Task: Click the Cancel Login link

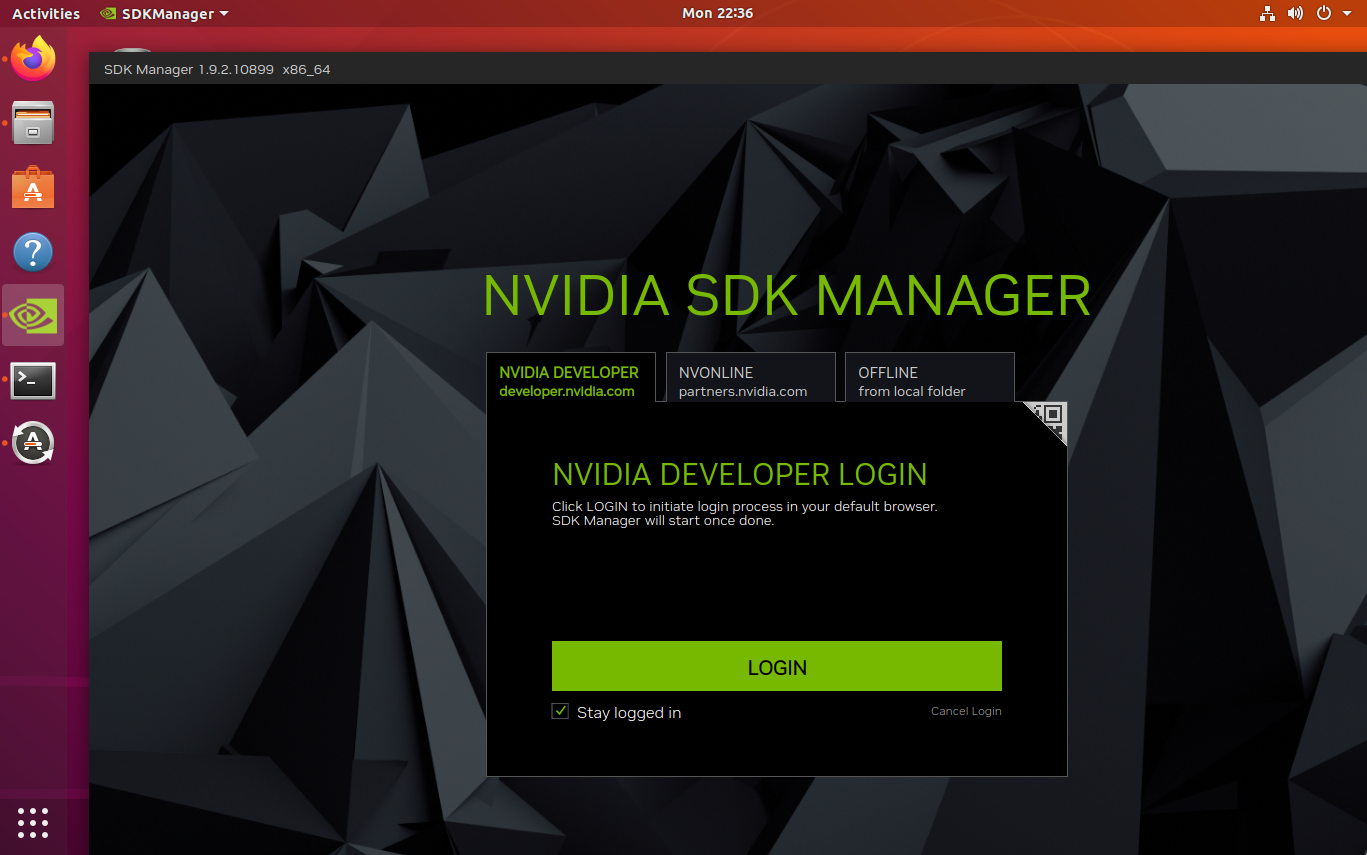Action: click(966, 711)
